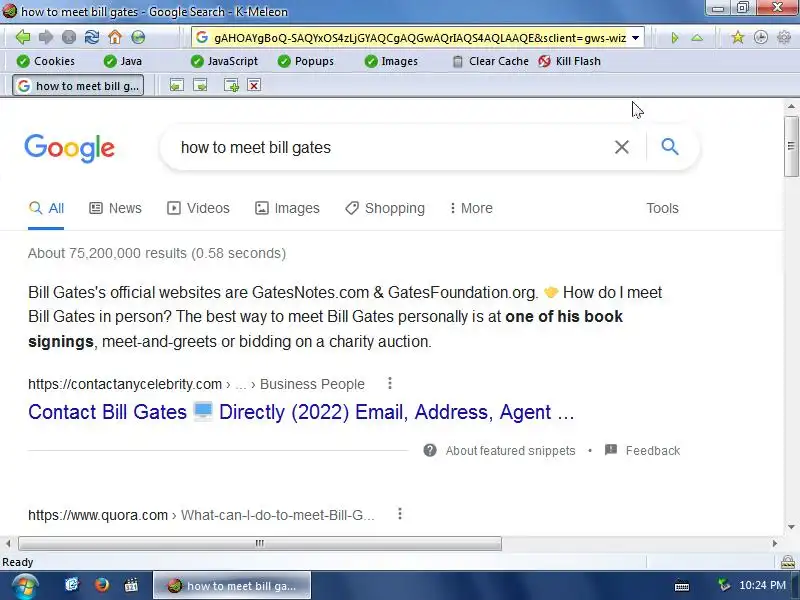Viewport: 800px width, 600px height.
Task: Toggle the Popups blocking setting
Action: tap(306, 61)
